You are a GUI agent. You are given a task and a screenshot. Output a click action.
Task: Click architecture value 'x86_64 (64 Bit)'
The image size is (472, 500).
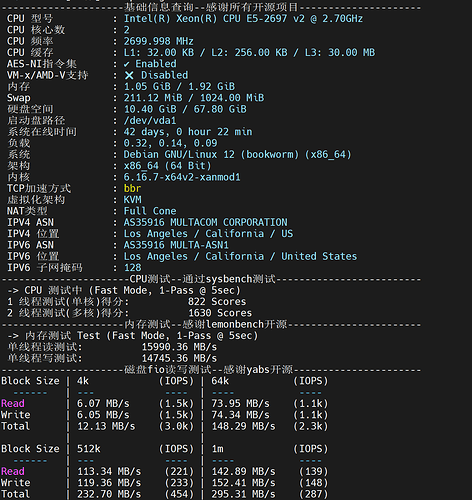tap(167, 166)
